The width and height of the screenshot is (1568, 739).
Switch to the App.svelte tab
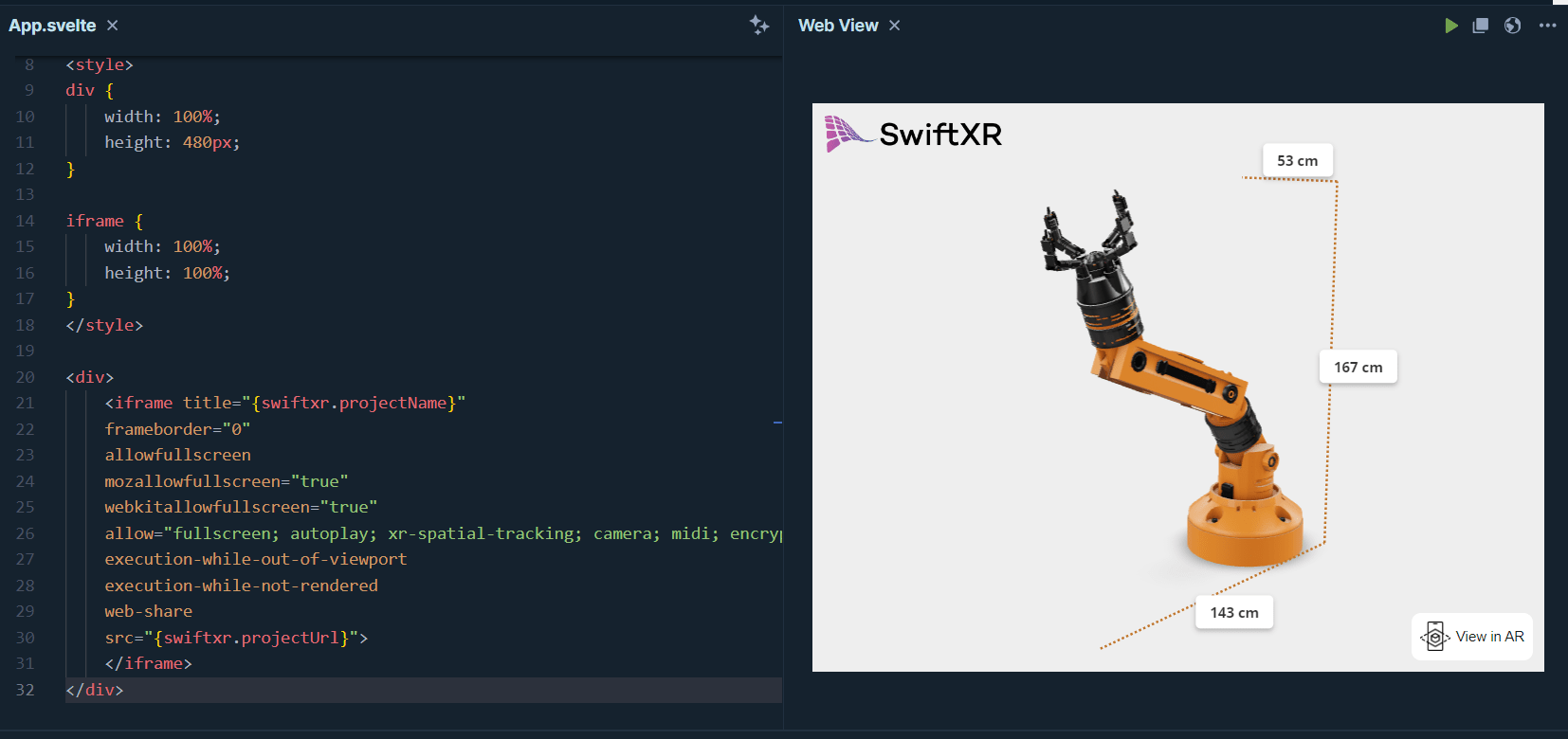pos(52,26)
